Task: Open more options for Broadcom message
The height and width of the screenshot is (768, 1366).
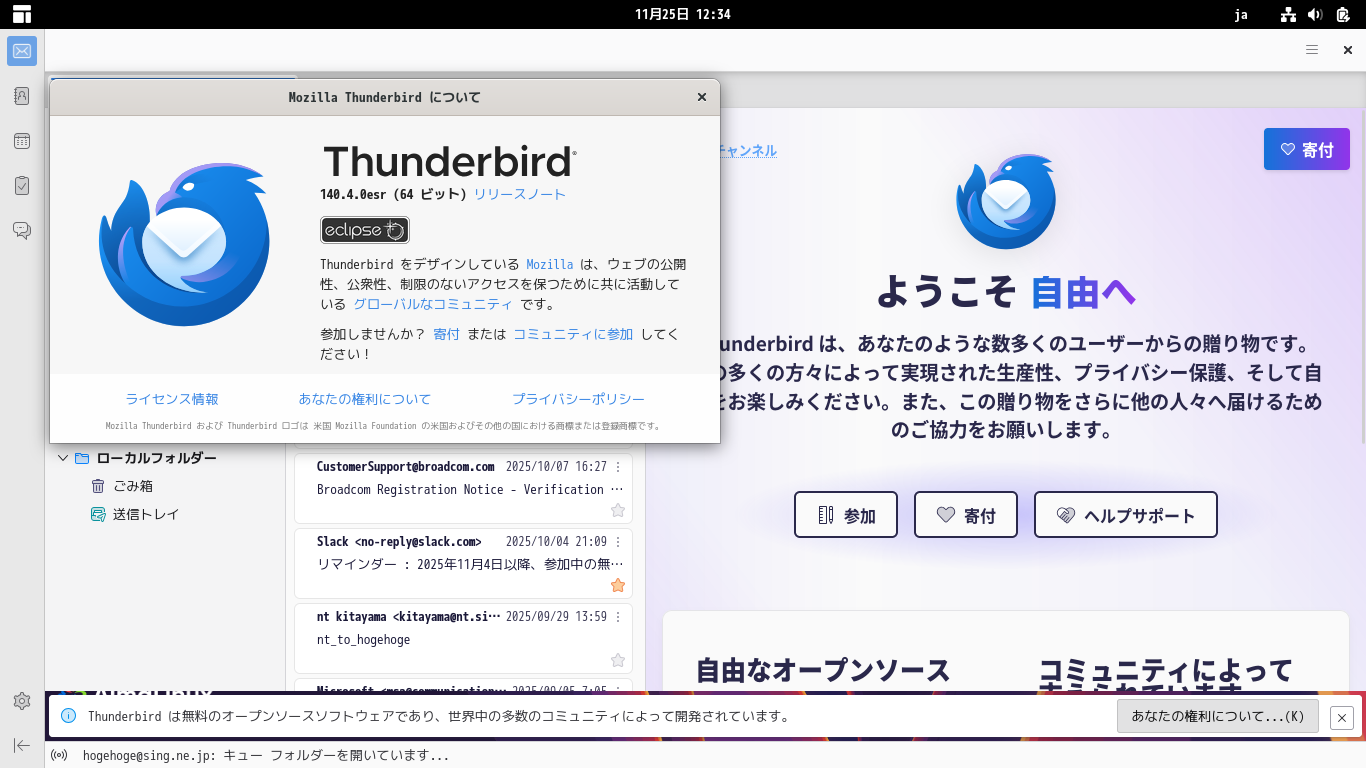Action: [x=618, y=467]
